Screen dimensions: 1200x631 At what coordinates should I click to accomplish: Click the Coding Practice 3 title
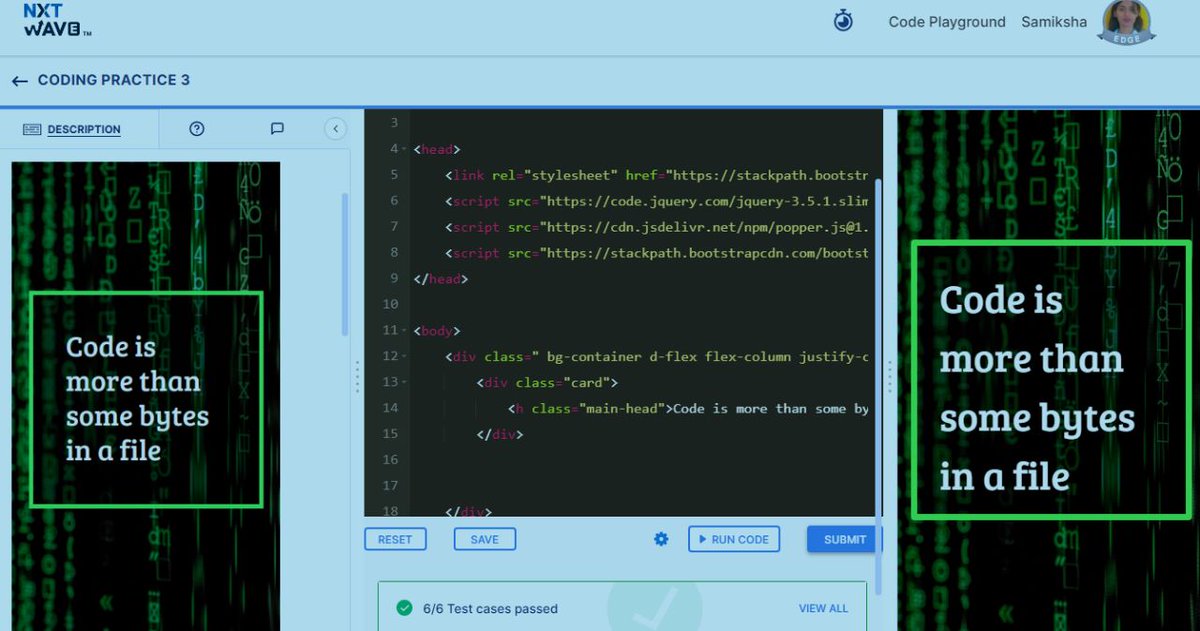(x=113, y=80)
